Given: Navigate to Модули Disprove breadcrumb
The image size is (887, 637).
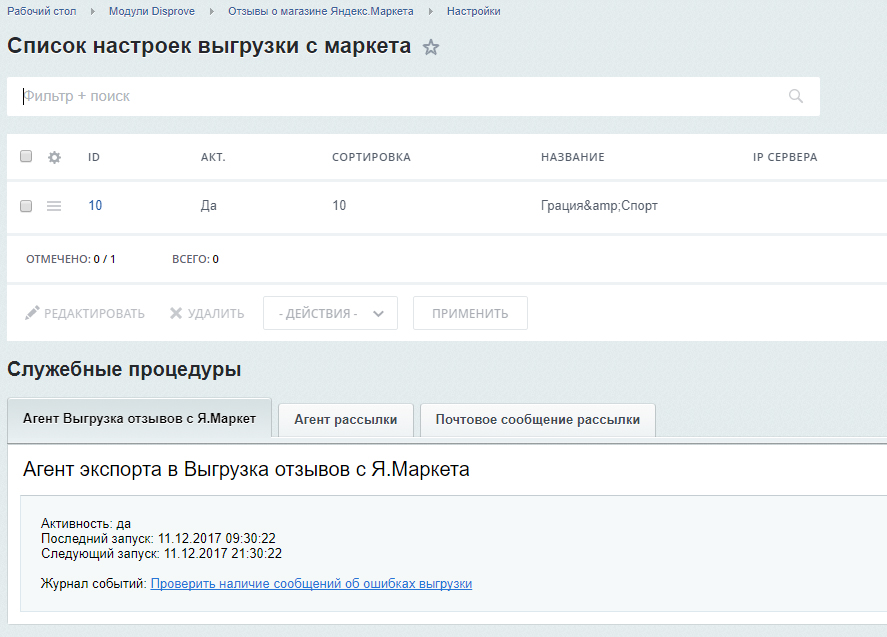Looking at the screenshot, I should 152,11.
